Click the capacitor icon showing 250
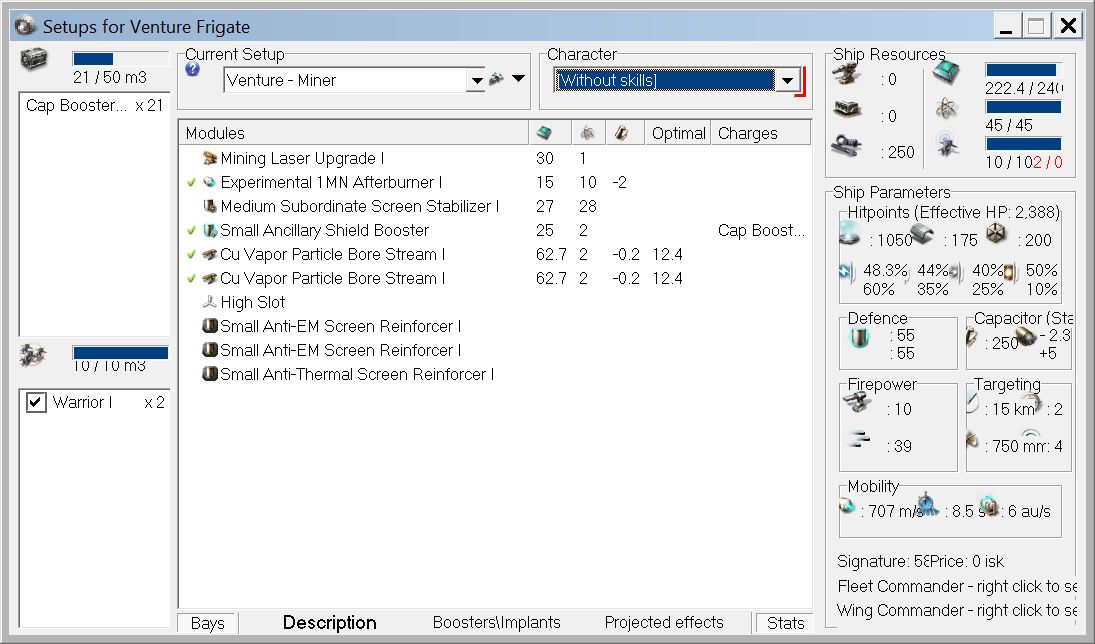 point(971,337)
